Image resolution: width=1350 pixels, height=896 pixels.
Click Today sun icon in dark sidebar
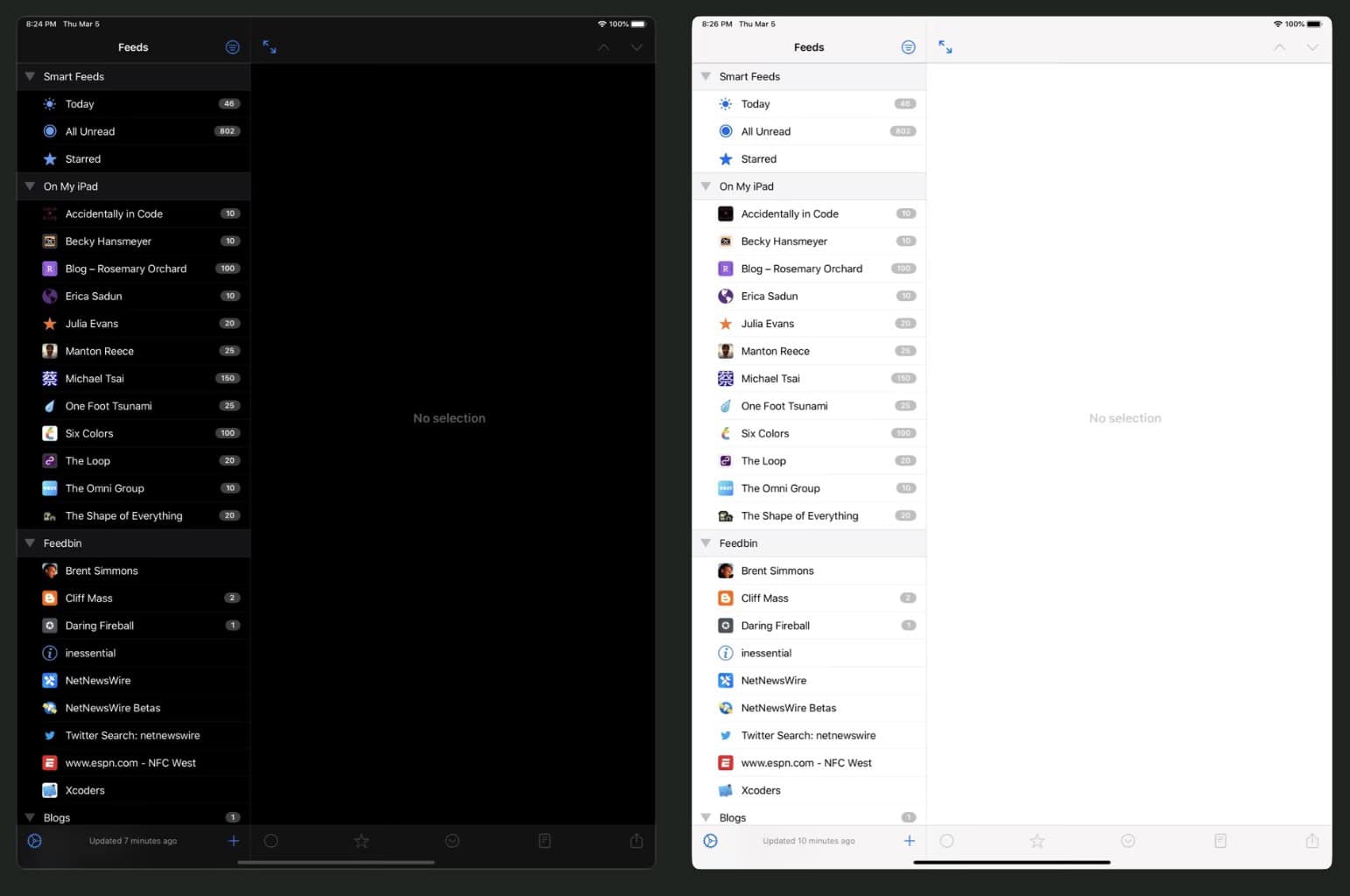[x=50, y=104]
